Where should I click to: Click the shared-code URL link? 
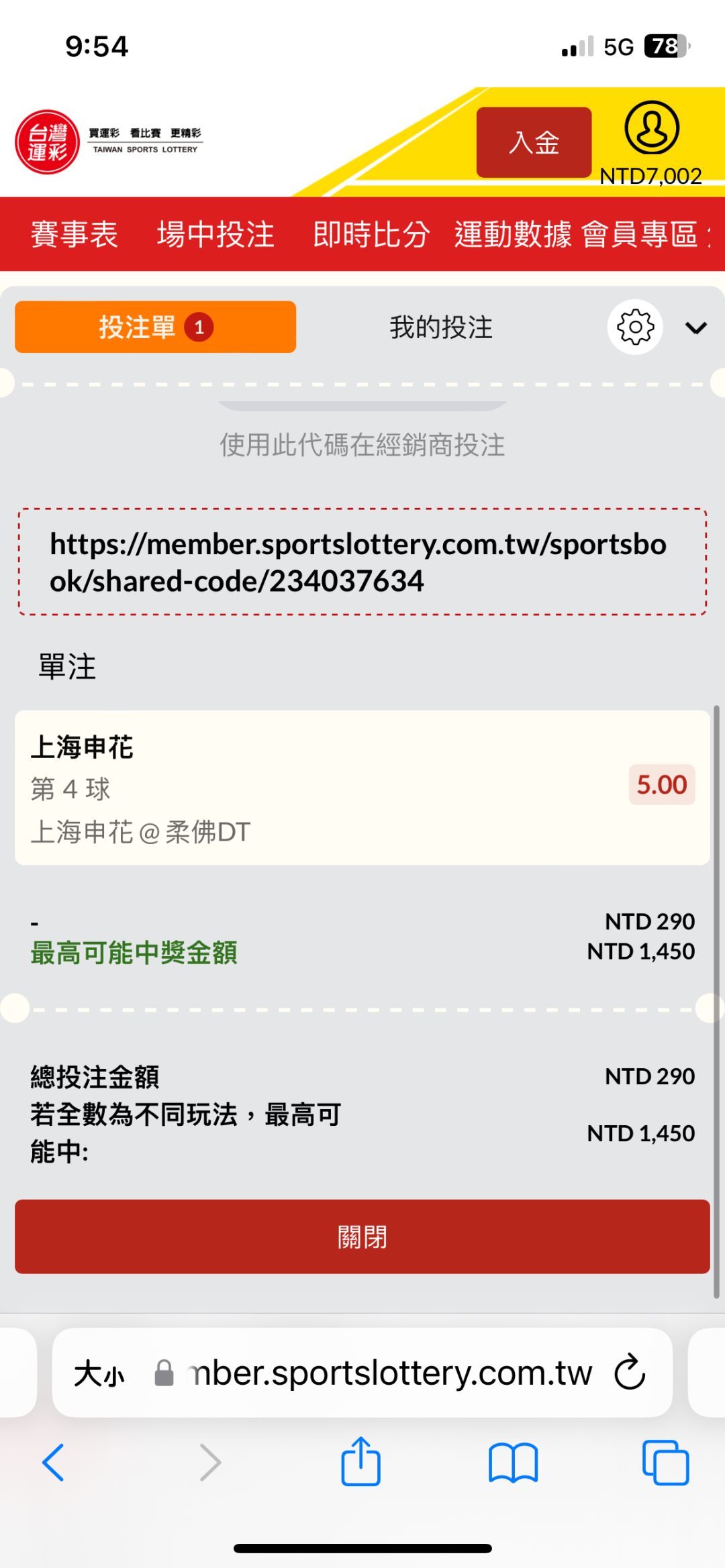coord(358,562)
